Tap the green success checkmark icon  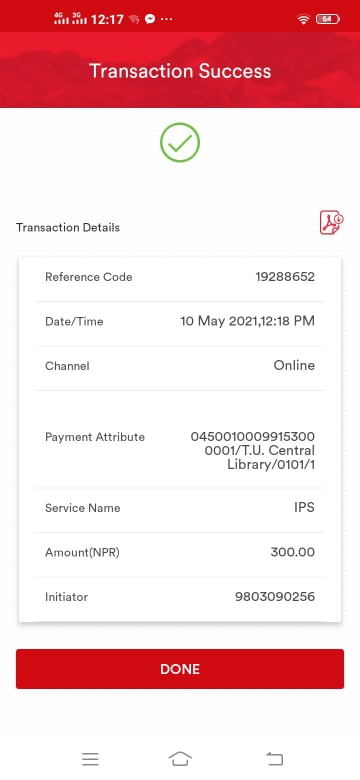coord(180,143)
